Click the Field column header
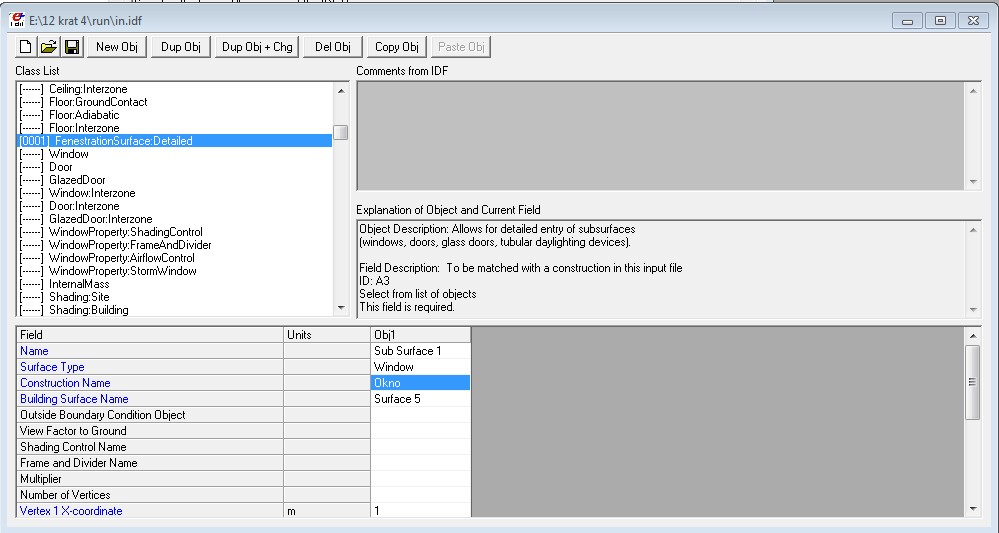 (x=150, y=335)
